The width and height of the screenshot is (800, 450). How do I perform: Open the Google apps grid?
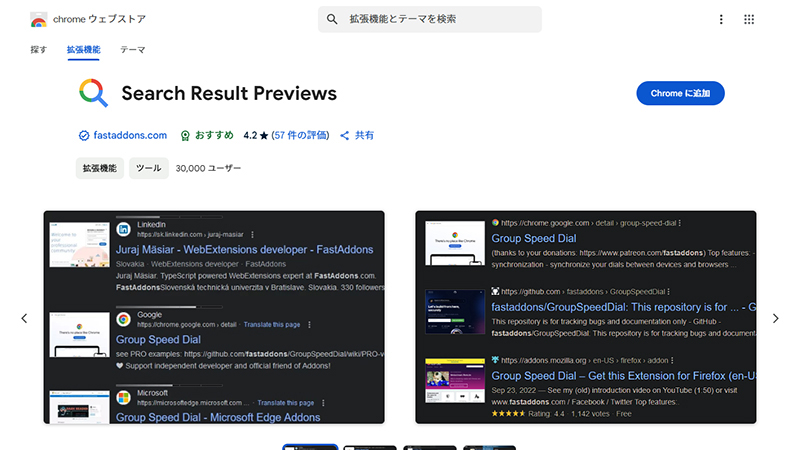pyautogui.click(x=749, y=19)
